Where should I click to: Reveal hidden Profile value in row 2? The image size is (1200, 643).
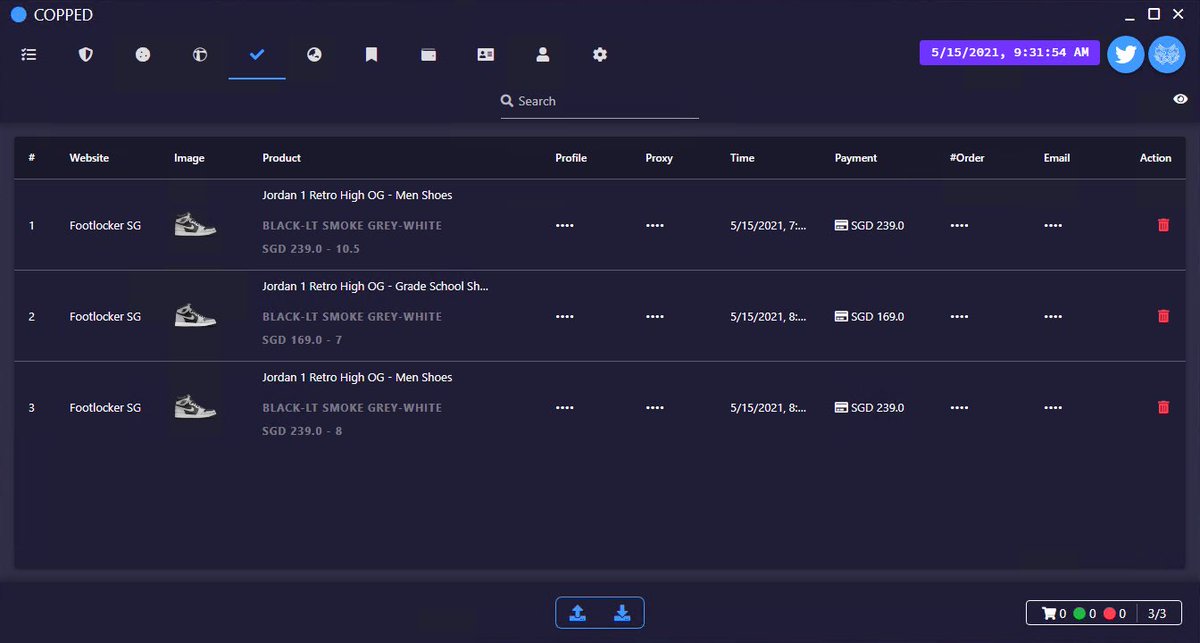click(x=564, y=317)
